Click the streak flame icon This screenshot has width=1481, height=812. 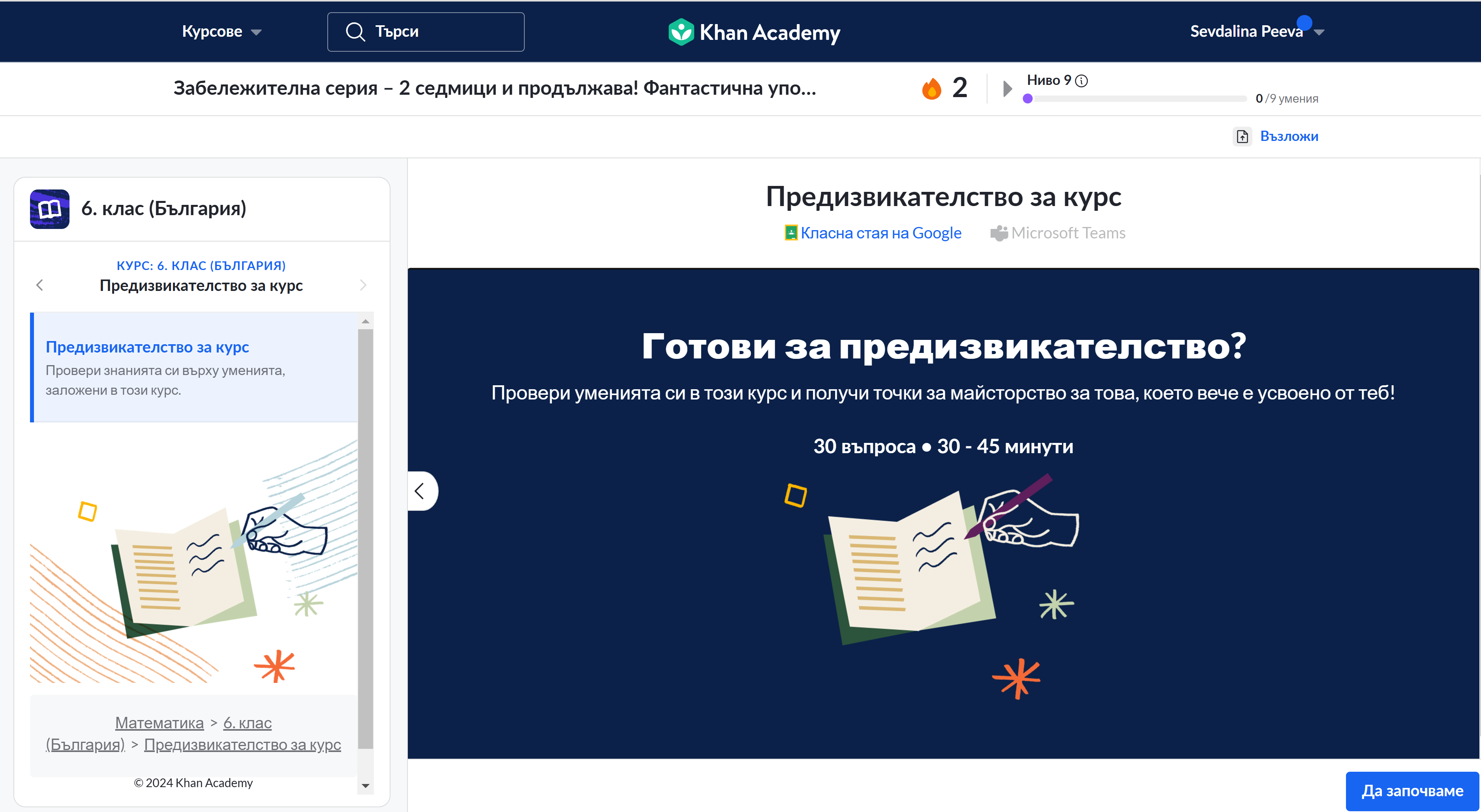tap(931, 88)
